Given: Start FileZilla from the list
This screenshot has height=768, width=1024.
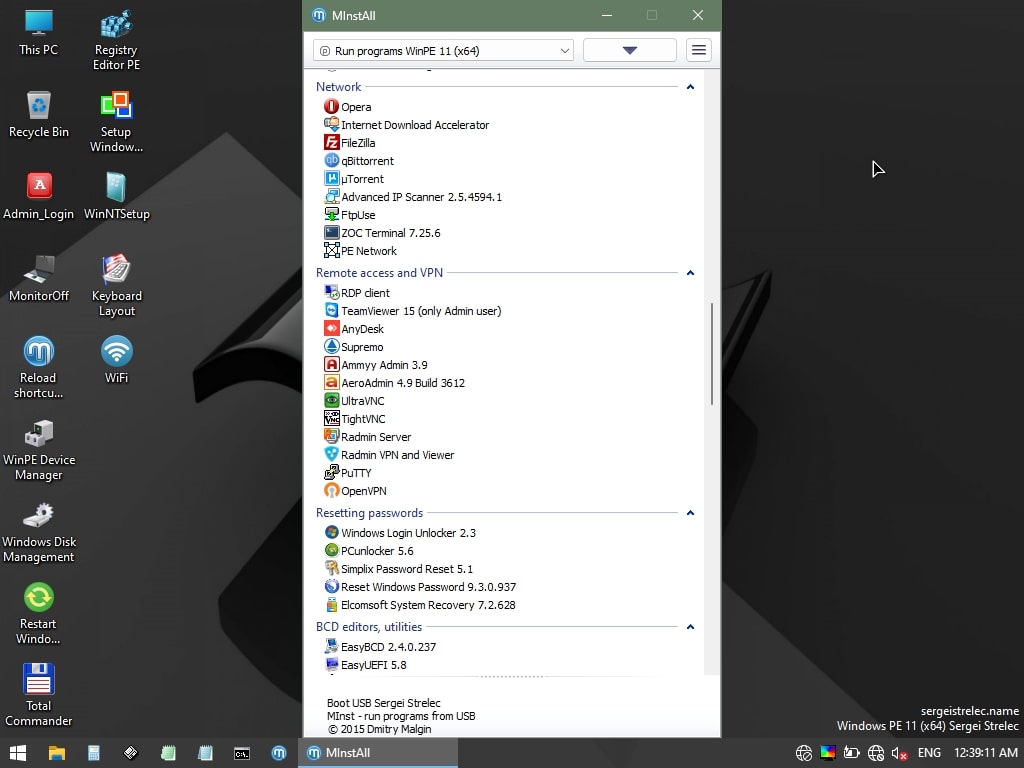Looking at the screenshot, I should pos(349,143).
